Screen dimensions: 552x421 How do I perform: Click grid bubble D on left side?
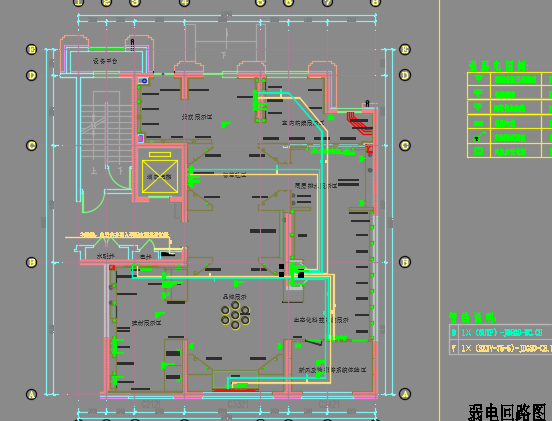[32, 75]
